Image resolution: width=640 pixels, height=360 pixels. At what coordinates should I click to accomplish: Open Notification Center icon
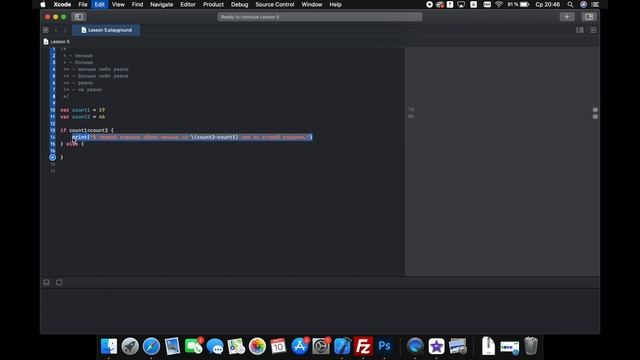(595, 4)
